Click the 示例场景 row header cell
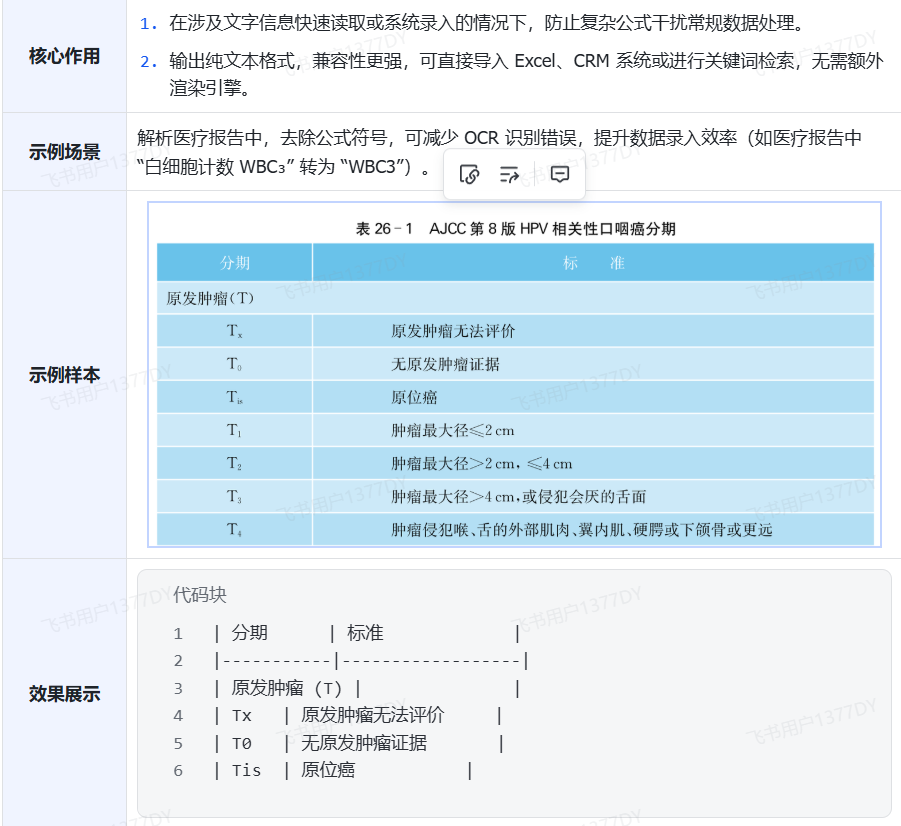This screenshot has width=901, height=826. [x=64, y=152]
